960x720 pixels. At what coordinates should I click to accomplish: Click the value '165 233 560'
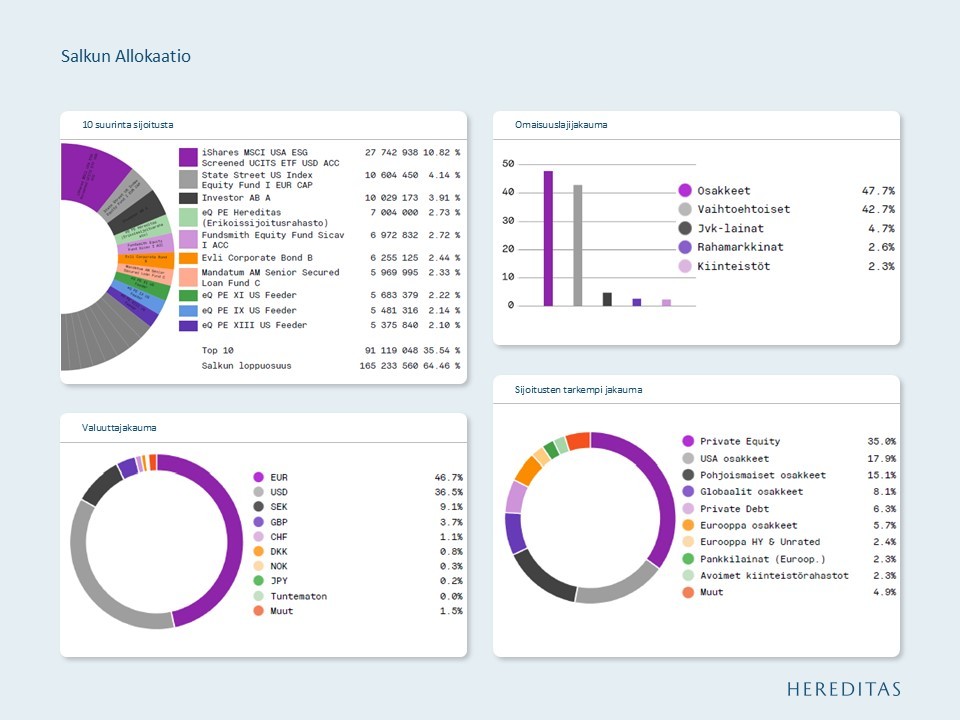389,366
